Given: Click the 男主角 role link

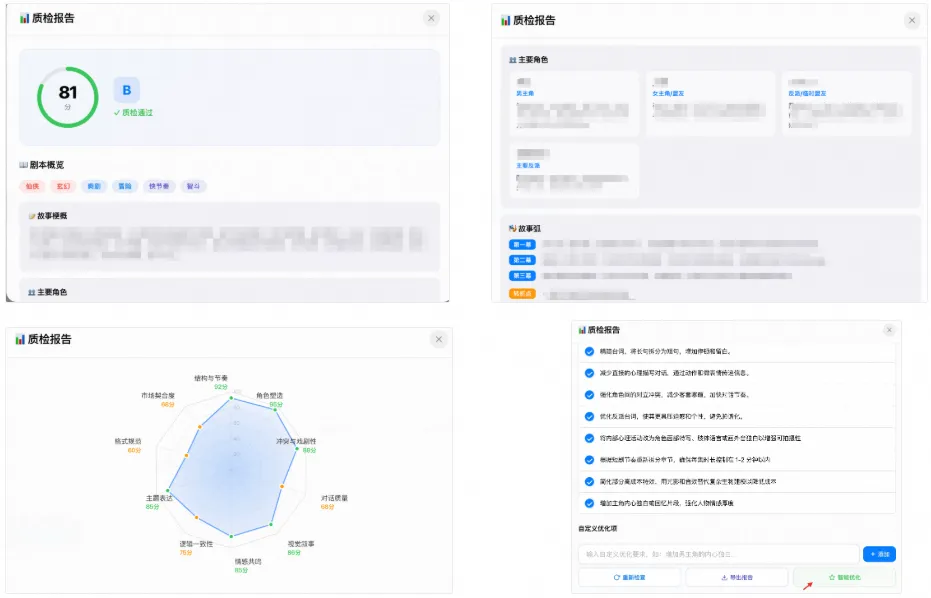Looking at the screenshot, I should tap(525, 93).
